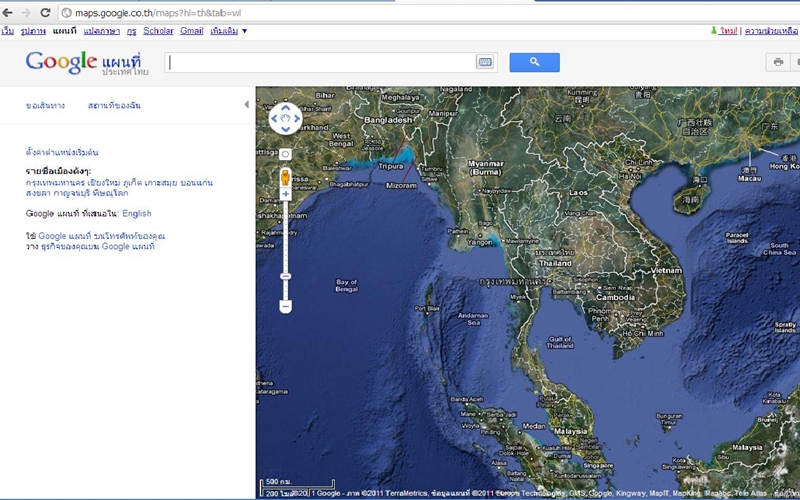Click the zoom slider handle
The image size is (800, 500).
[x=285, y=276]
